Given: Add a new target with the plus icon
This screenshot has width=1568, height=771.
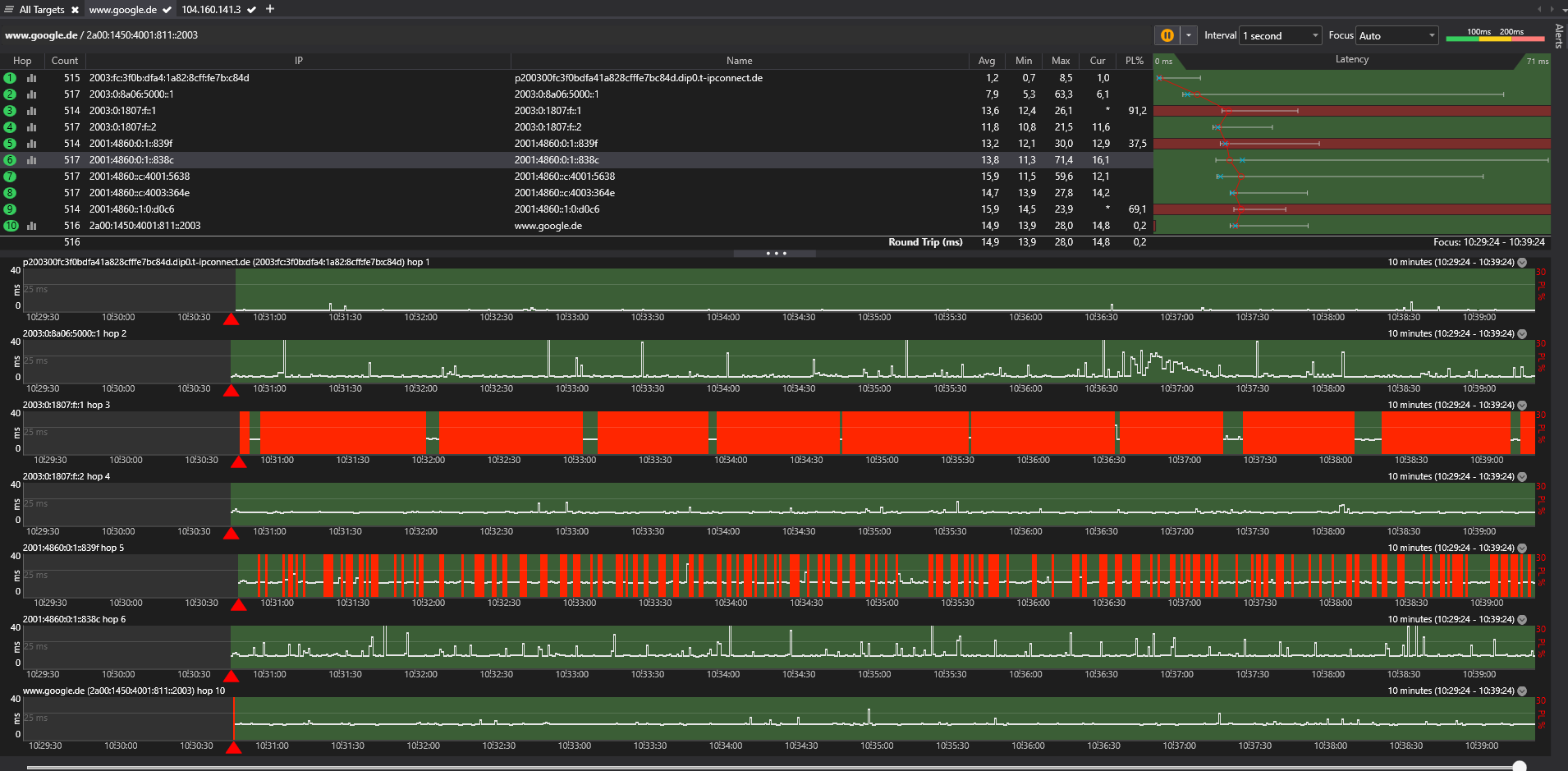Looking at the screenshot, I should click(270, 9).
